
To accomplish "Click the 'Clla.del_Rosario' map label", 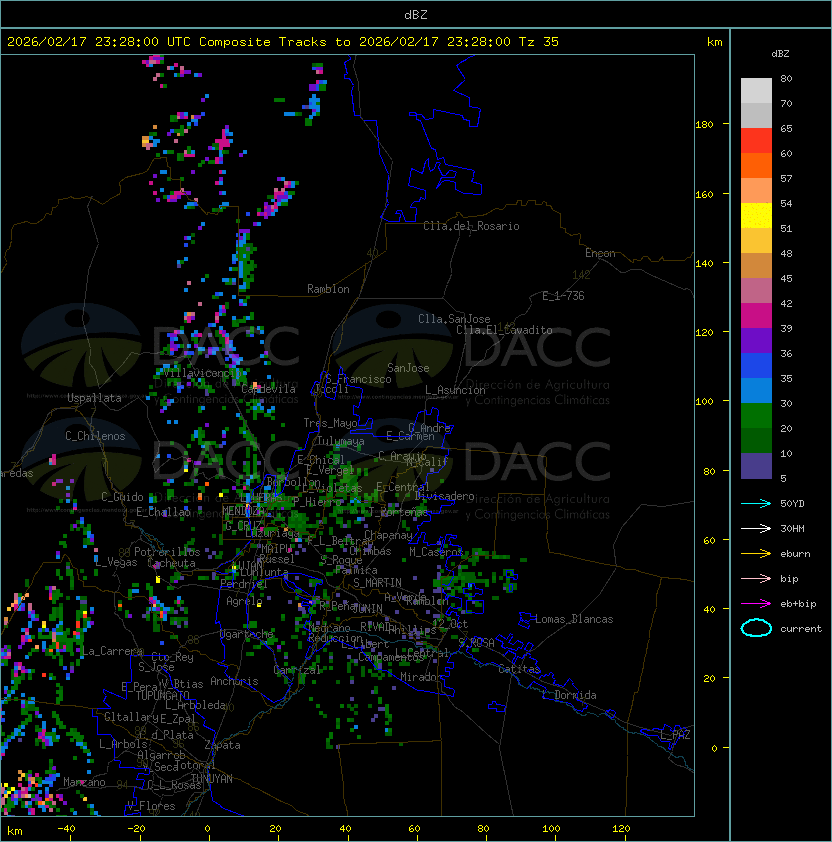I will click(x=471, y=226).
